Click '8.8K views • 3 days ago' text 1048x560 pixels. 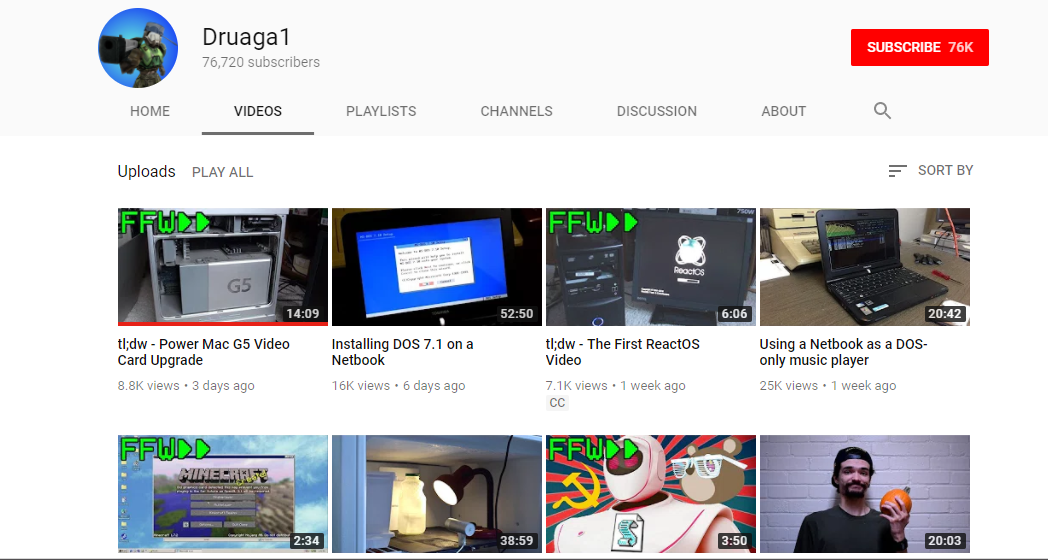186,386
